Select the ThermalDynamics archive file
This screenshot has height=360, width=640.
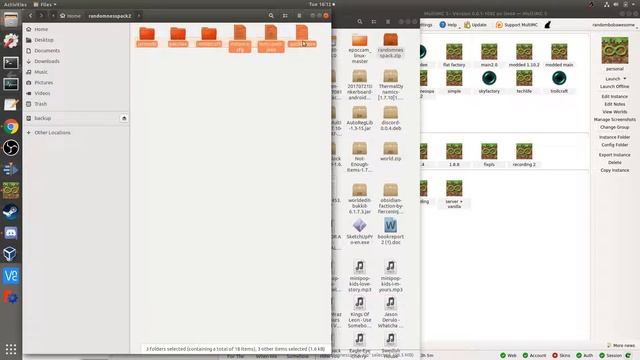[391, 84]
